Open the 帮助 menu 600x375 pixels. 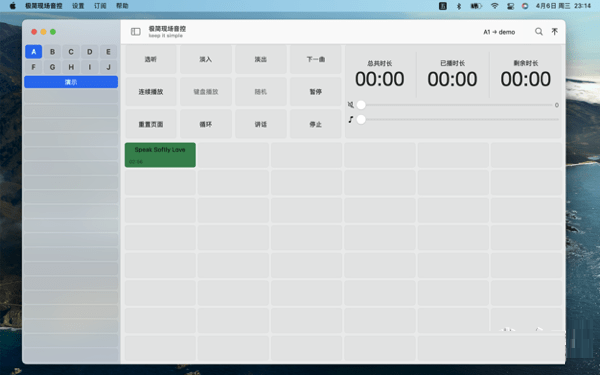coord(122,6)
